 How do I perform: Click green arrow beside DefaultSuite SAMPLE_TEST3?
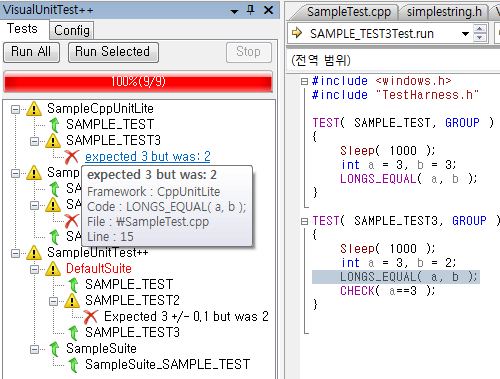pos(73,333)
